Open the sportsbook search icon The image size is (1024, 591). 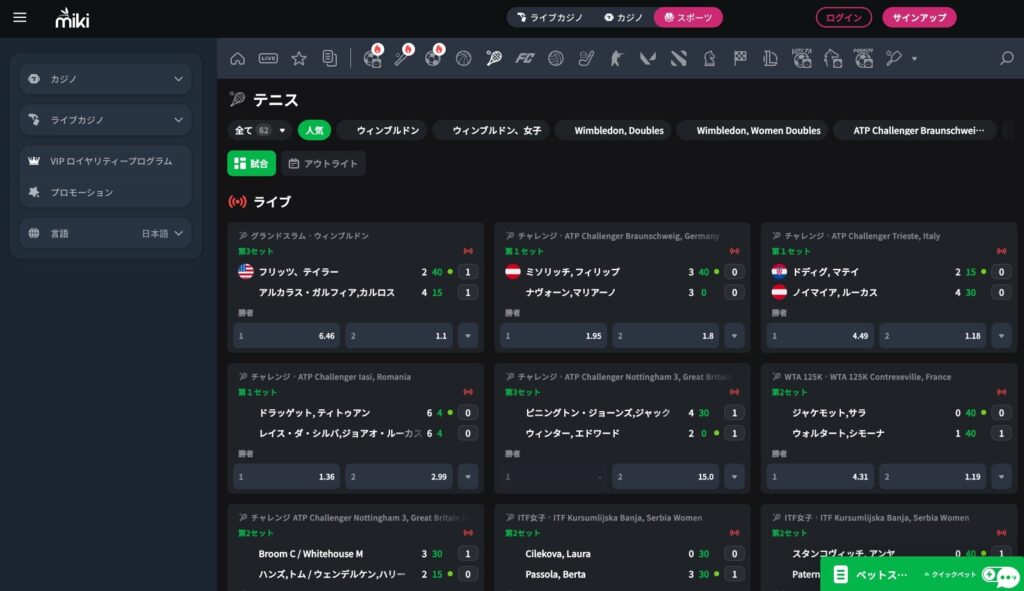click(1006, 59)
